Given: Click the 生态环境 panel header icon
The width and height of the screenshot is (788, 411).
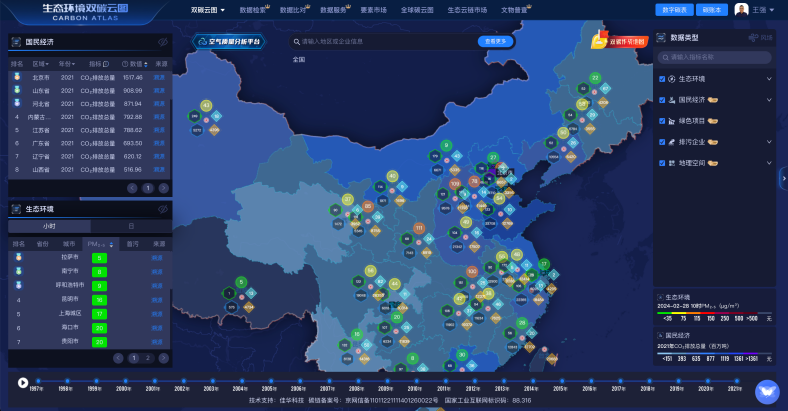Looking at the screenshot, I should [x=16, y=209].
